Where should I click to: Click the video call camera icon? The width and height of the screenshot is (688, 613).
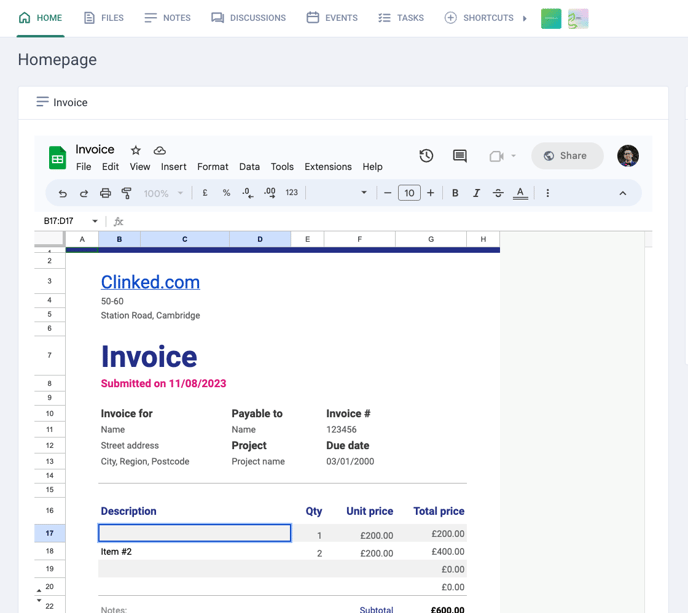point(497,156)
